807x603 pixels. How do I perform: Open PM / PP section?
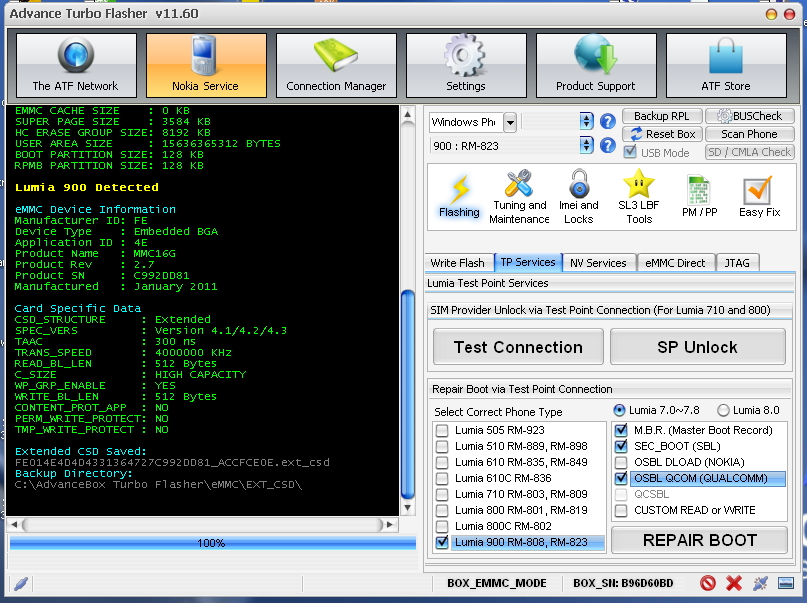[x=699, y=197]
